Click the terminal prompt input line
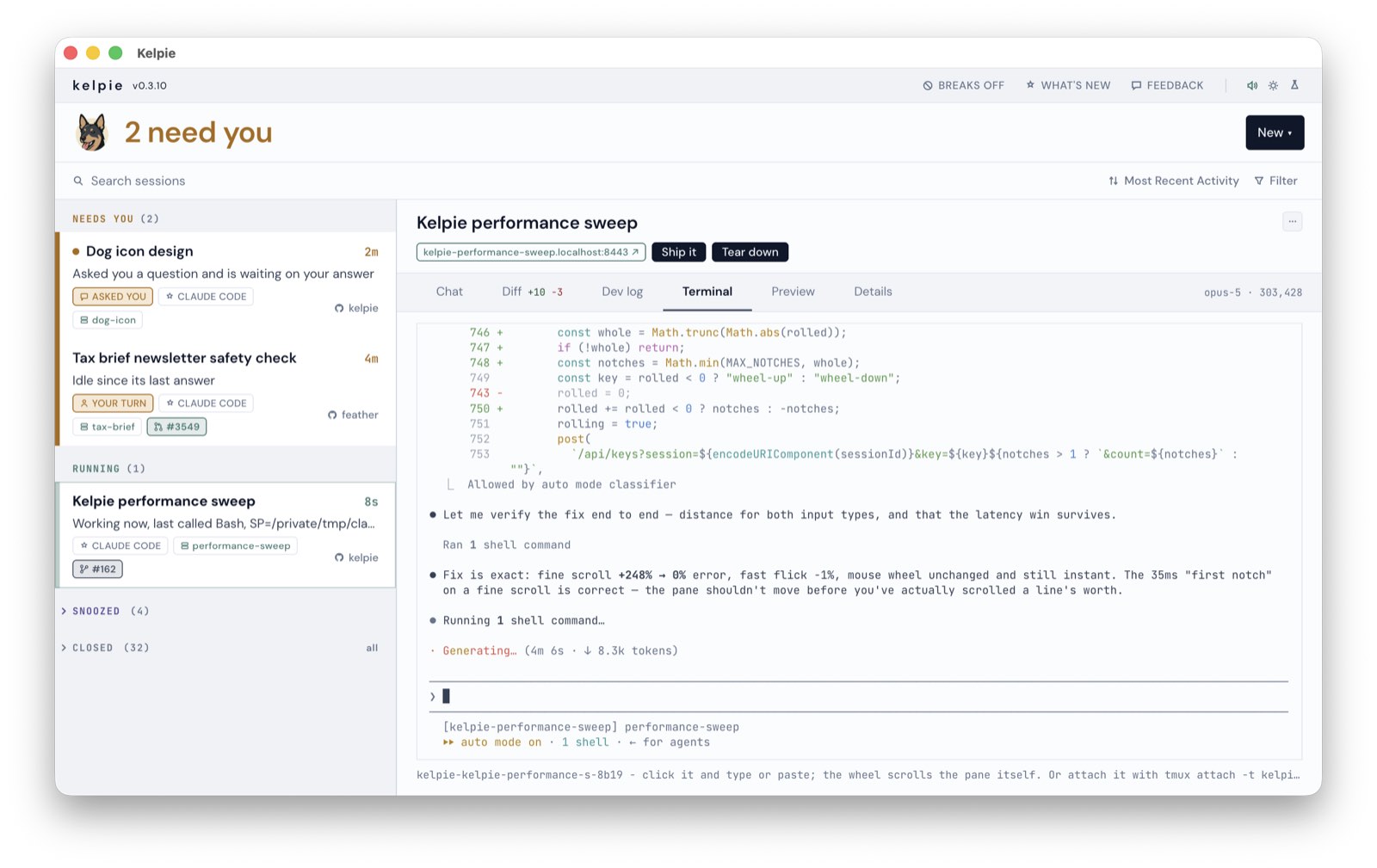The image size is (1377, 868). [x=861, y=697]
